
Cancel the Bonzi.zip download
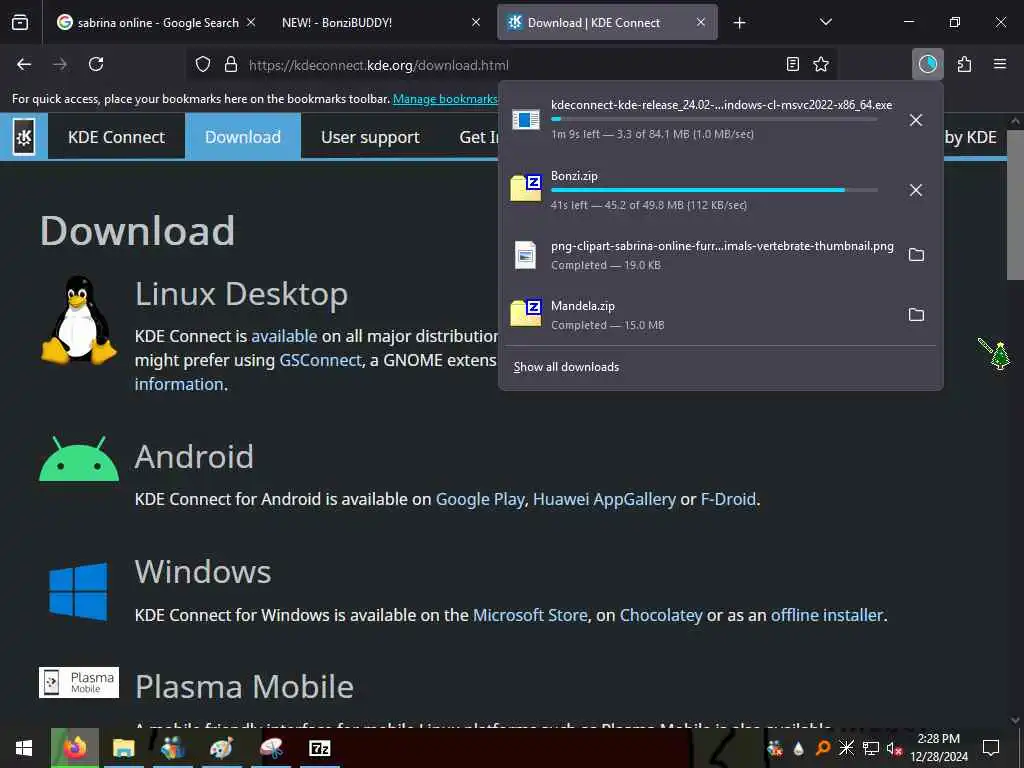[x=916, y=190]
